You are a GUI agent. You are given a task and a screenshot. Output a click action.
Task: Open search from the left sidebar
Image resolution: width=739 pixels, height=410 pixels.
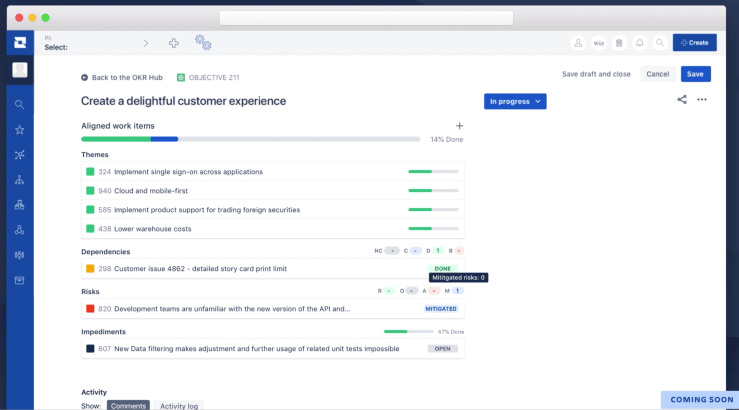pyautogui.click(x=19, y=104)
